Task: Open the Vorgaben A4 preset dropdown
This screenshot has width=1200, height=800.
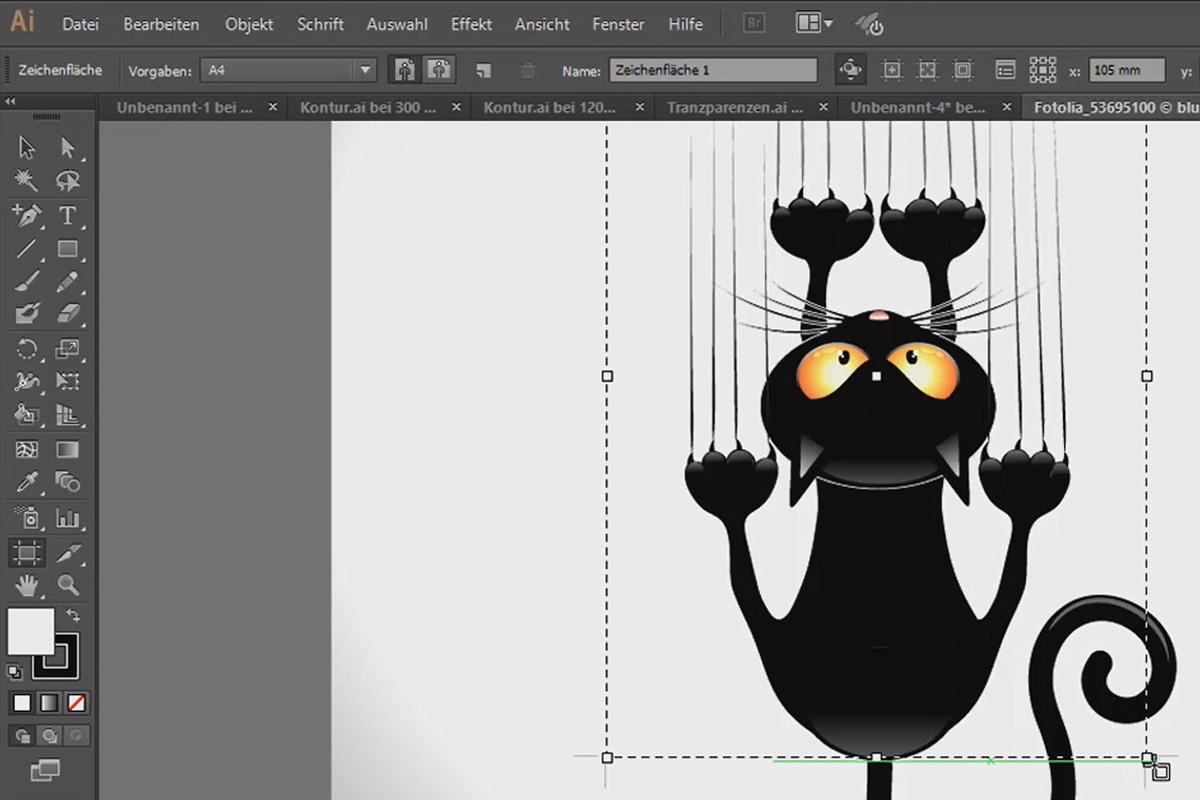Action: (288, 70)
